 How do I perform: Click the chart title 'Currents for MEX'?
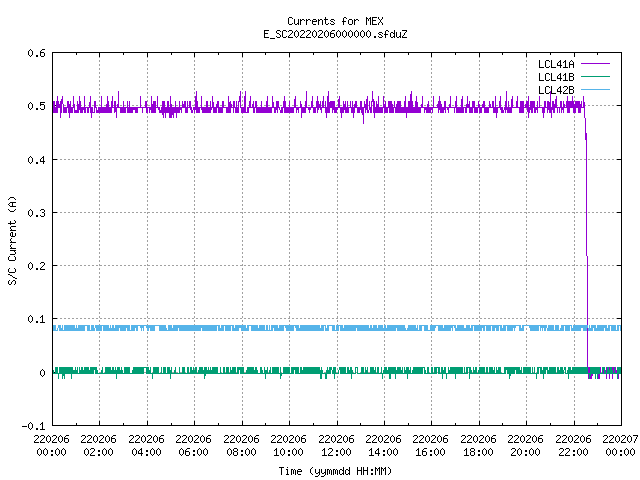335,21
